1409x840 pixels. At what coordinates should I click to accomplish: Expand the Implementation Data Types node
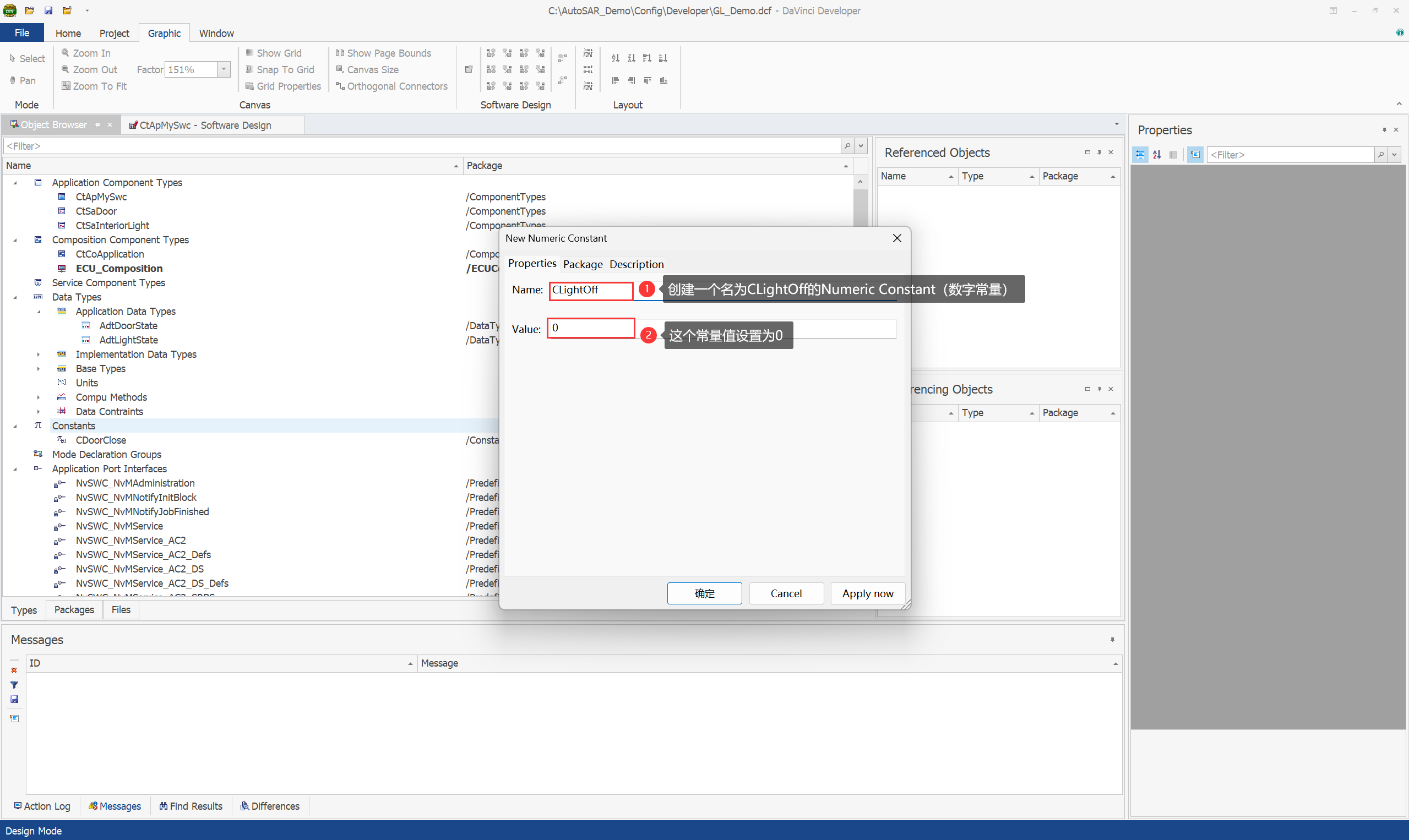point(39,354)
